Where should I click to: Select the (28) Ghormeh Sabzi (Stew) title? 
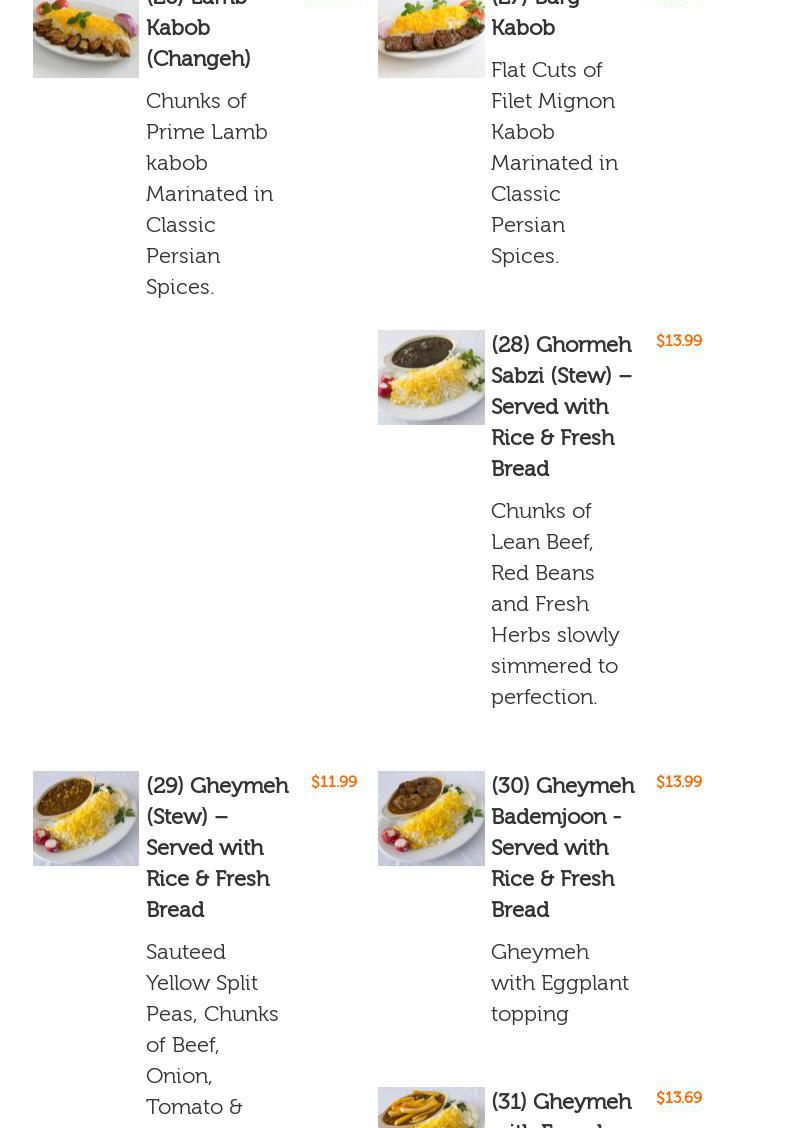(561, 406)
